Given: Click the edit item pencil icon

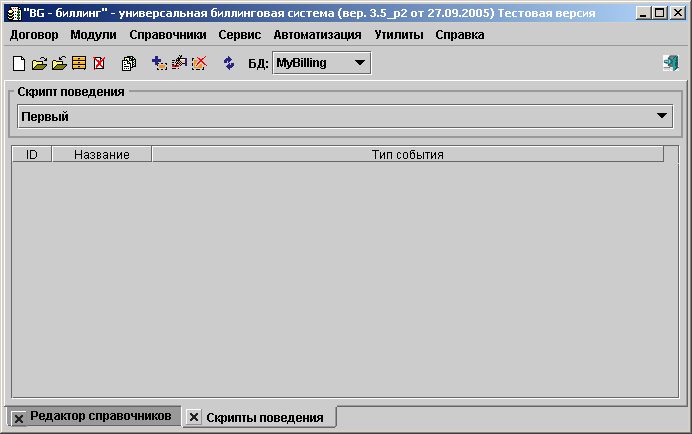Looking at the screenshot, I should pyautogui.click(x=179, y=63).
